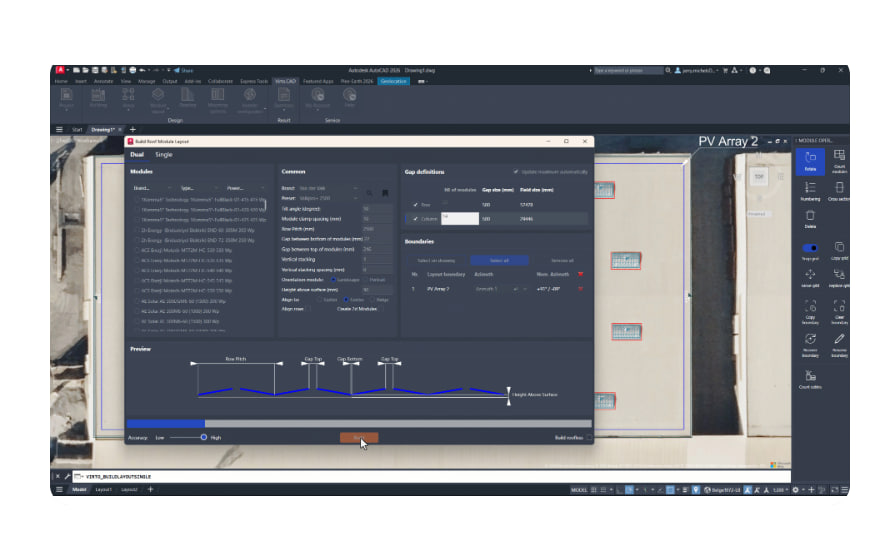Click the new drawing tab plus button

tap(132, 130)
